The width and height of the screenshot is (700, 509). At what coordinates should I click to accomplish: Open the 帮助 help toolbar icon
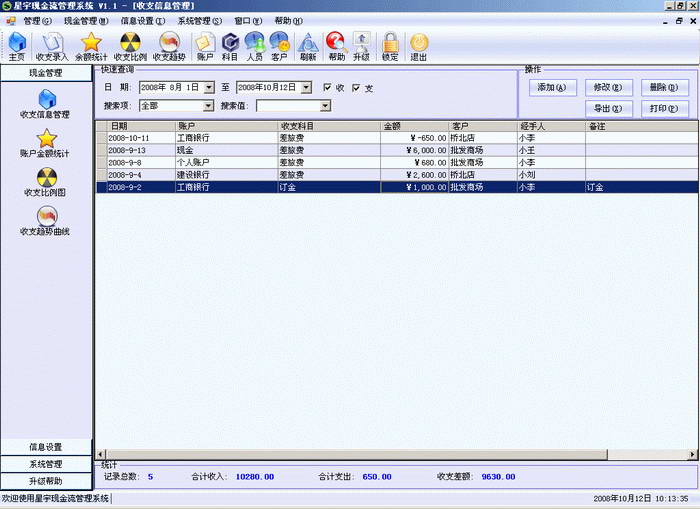coord(337,46)
